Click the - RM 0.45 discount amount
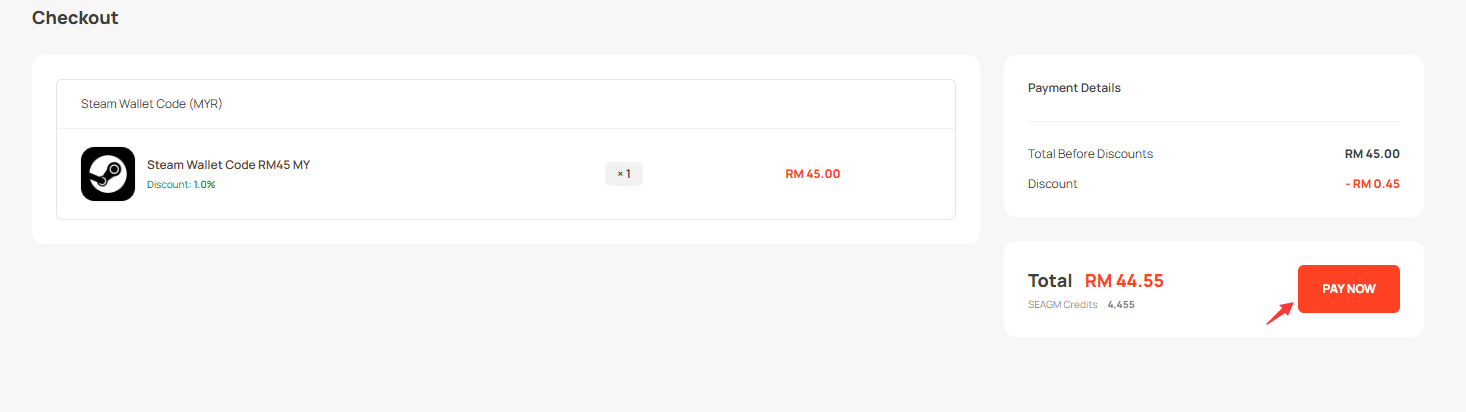 point(1371,184)
